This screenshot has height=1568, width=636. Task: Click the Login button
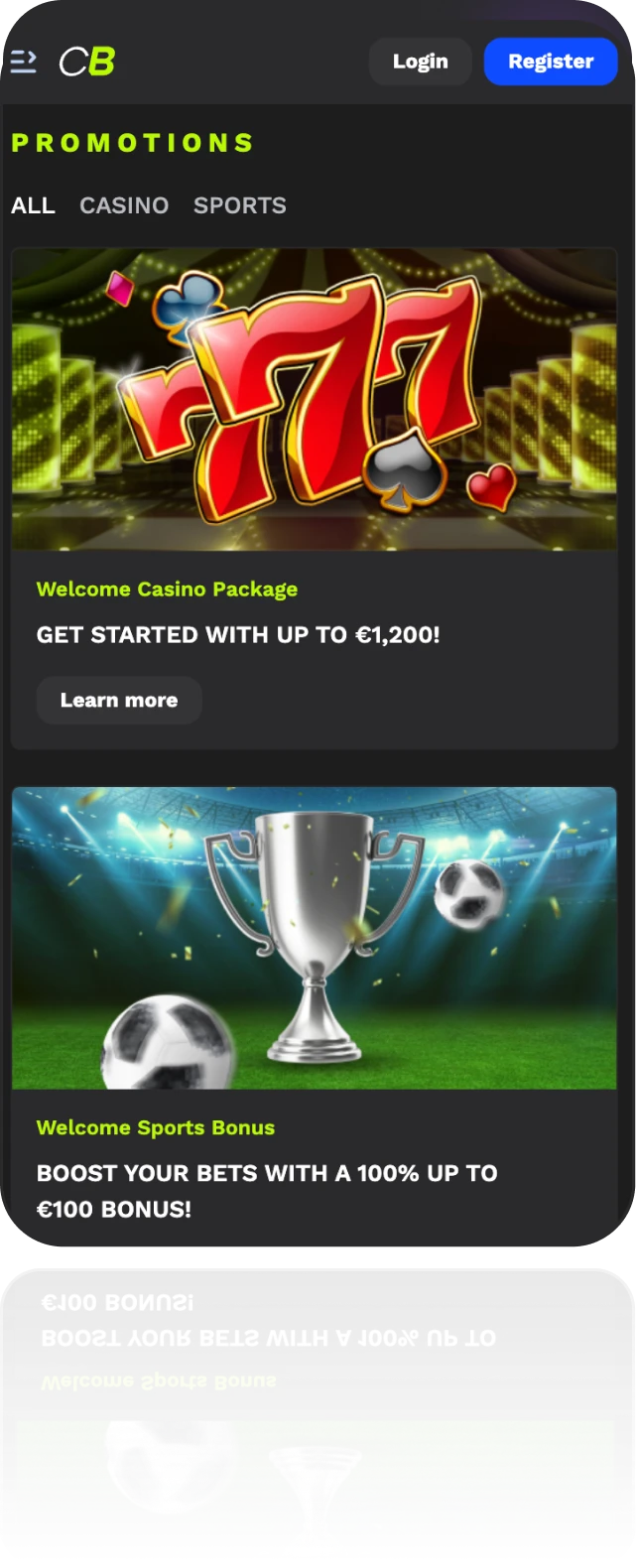click(x=421, y=62)
